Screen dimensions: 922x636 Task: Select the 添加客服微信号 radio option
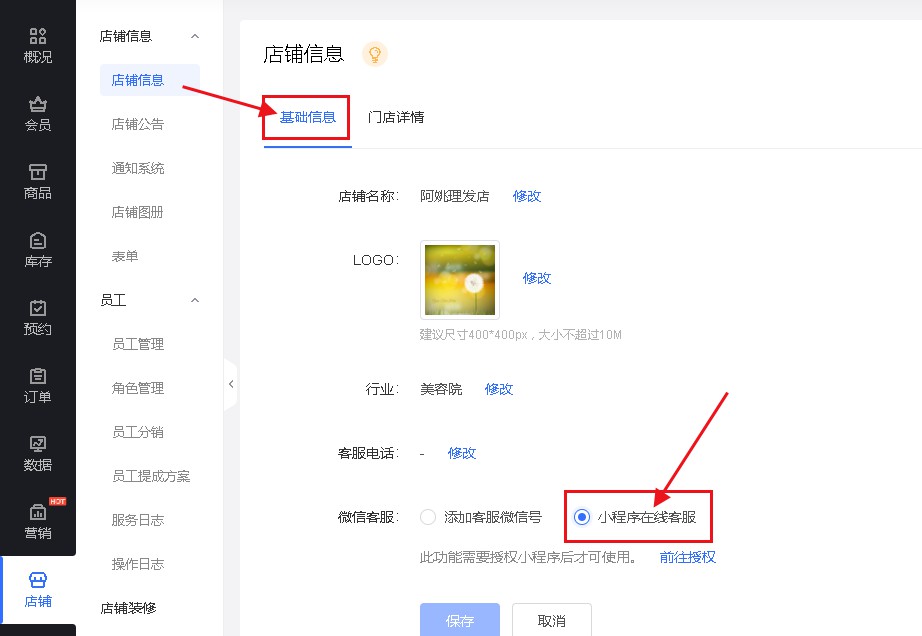coord(427,517)
